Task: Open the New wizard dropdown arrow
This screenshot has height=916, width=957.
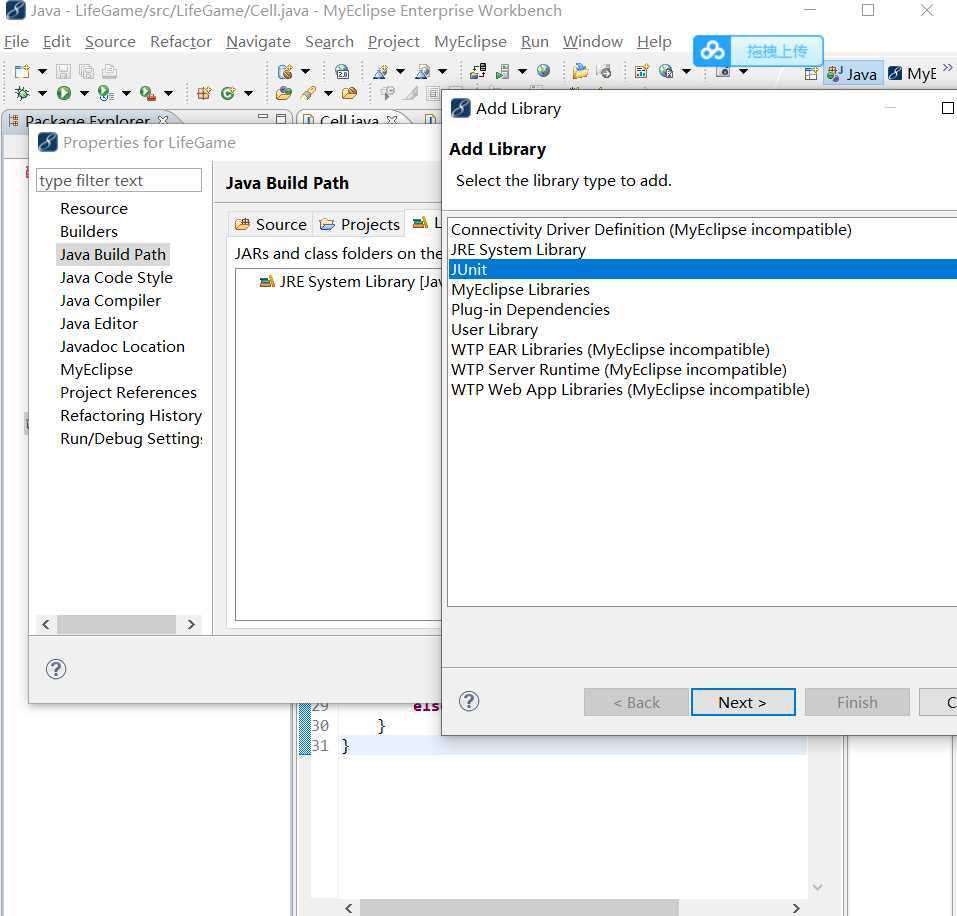Action: pos(42,71)
